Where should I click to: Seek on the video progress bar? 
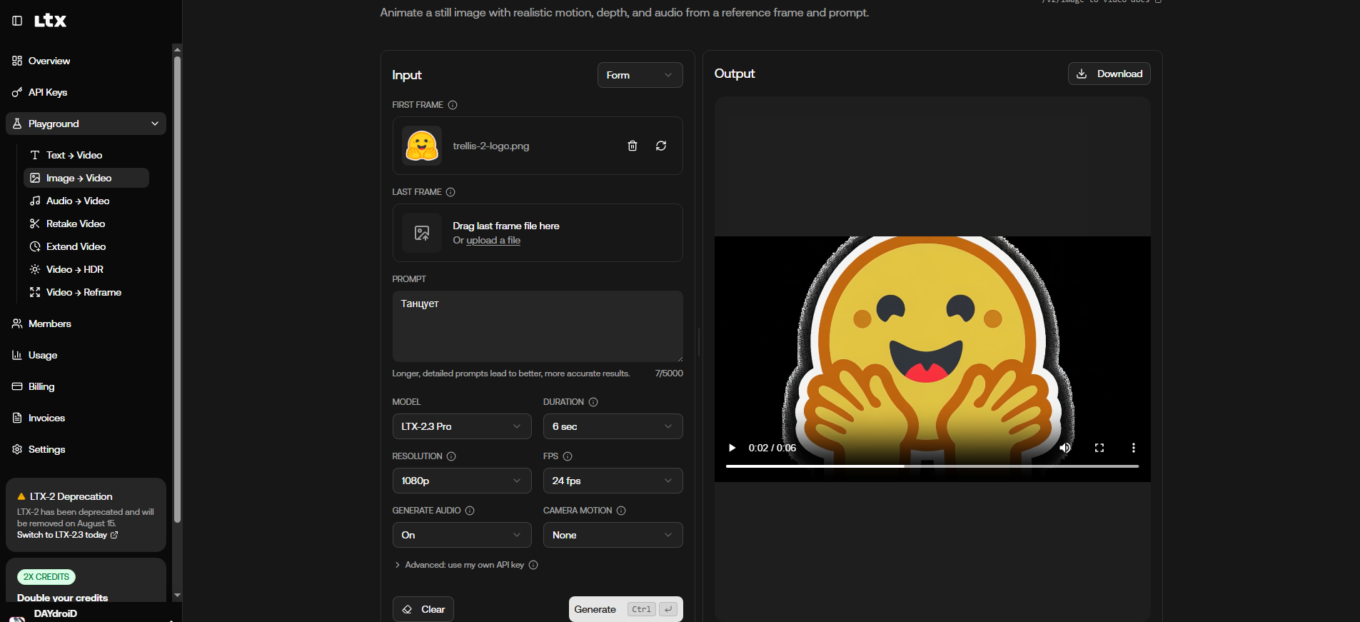[932, 466]
